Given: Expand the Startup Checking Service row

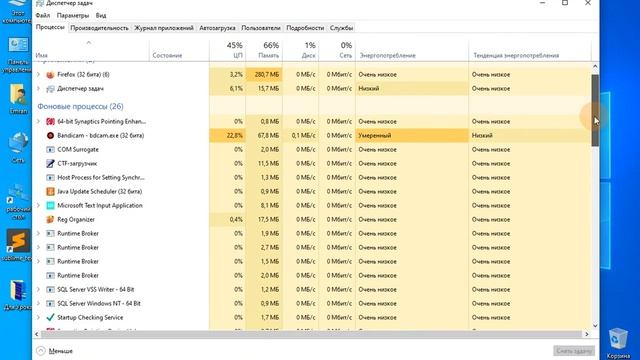Looking at the screenshot, I should 38,318.
